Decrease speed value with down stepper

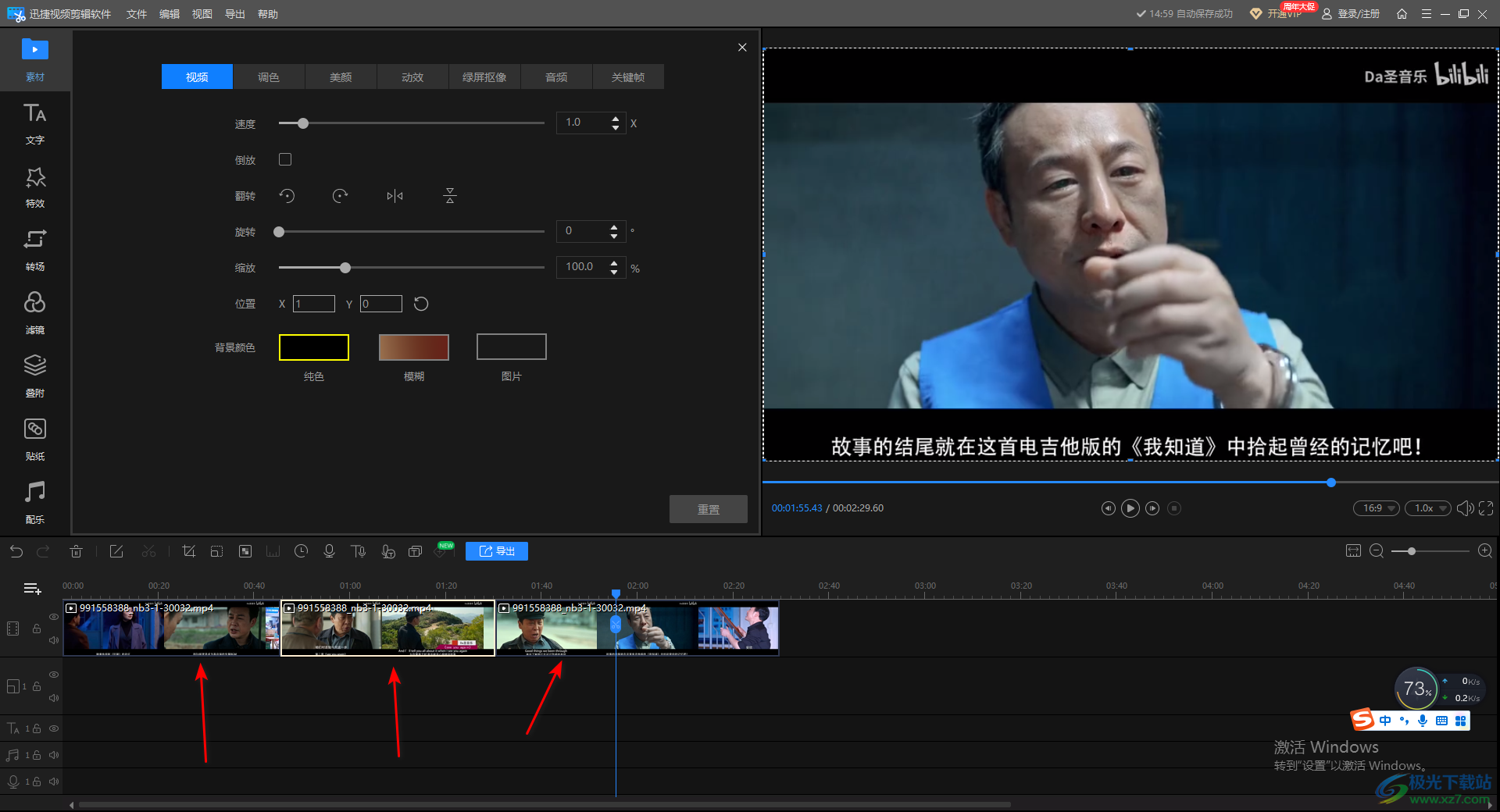[616, 127]
